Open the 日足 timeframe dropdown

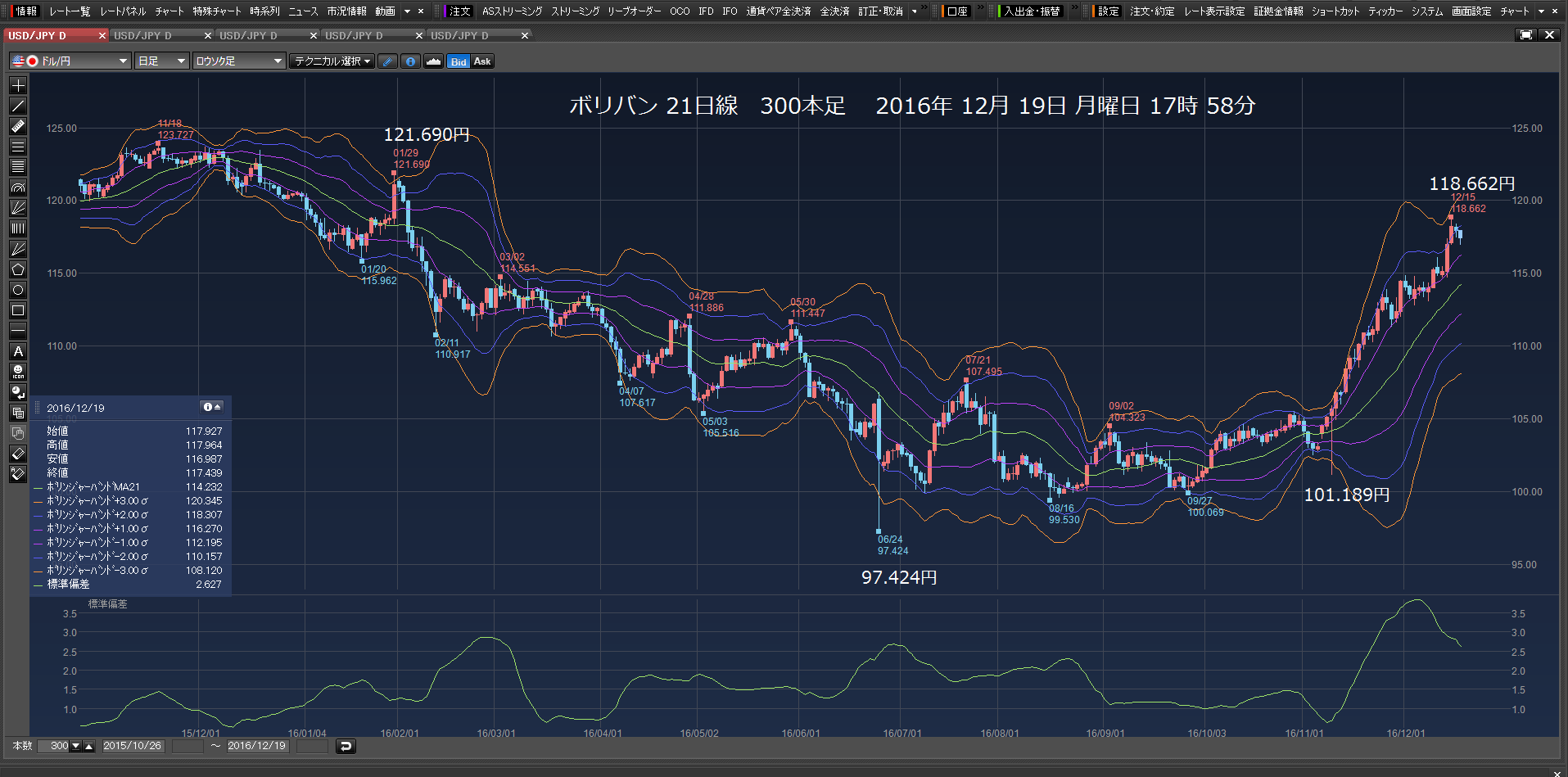pos(162,61)
